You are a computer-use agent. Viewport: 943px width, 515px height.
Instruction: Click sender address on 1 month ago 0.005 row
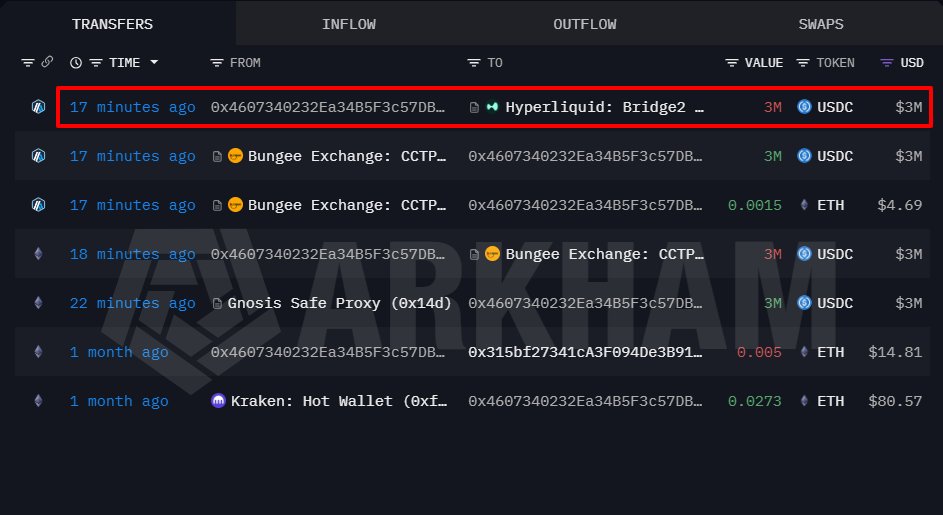point(328,352)
